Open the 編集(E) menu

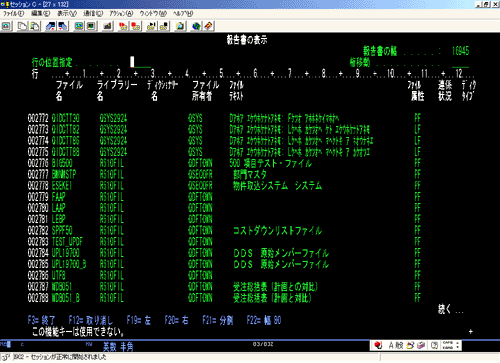point(40,14)
